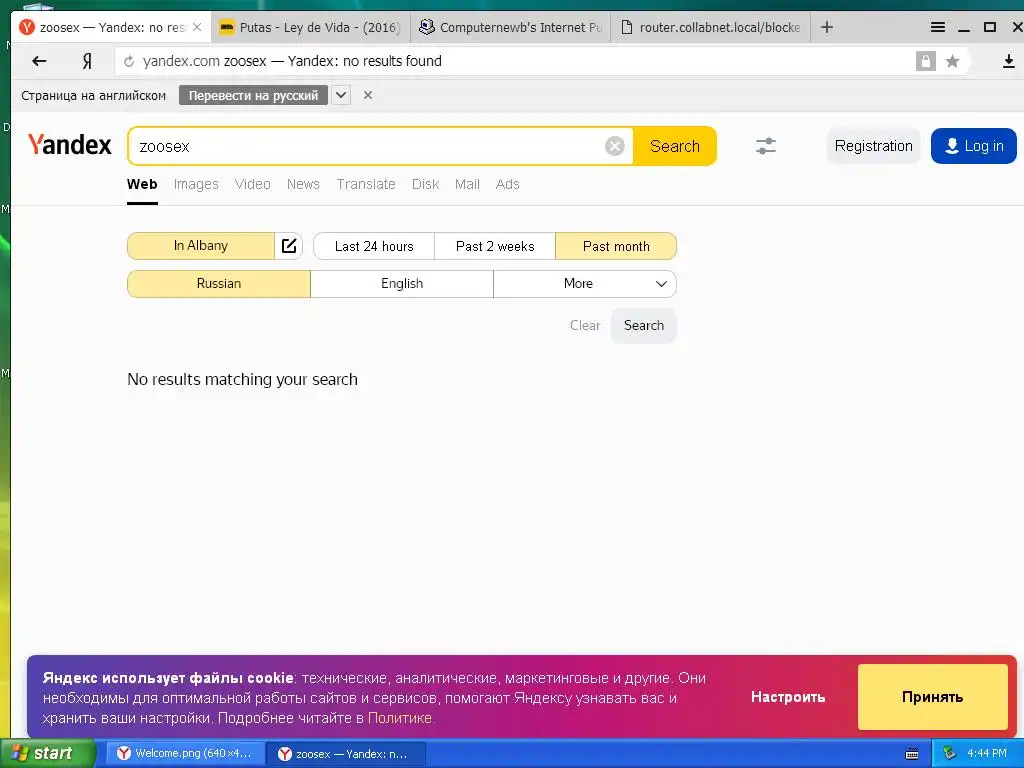Select the Last 24 hours filter
1024x768 pixels.
click(x=374, y=246)
